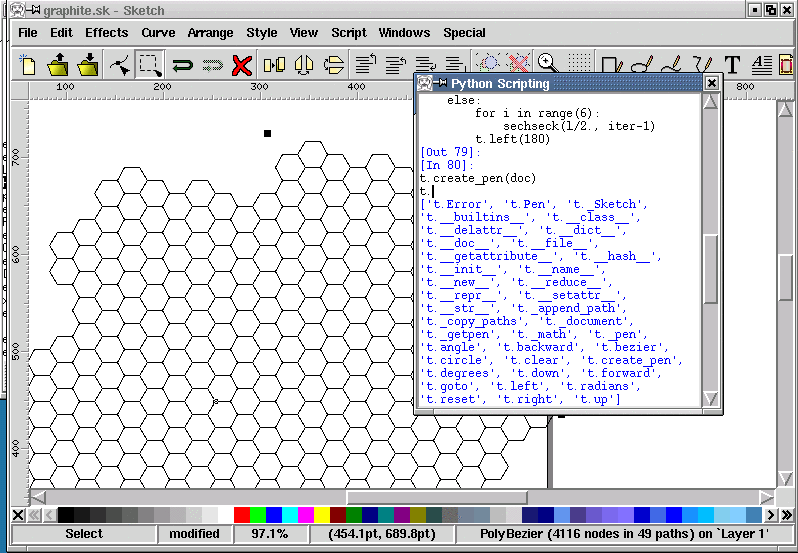Click canvas horizontal scrollbar left arrow

tap(38, 497)
